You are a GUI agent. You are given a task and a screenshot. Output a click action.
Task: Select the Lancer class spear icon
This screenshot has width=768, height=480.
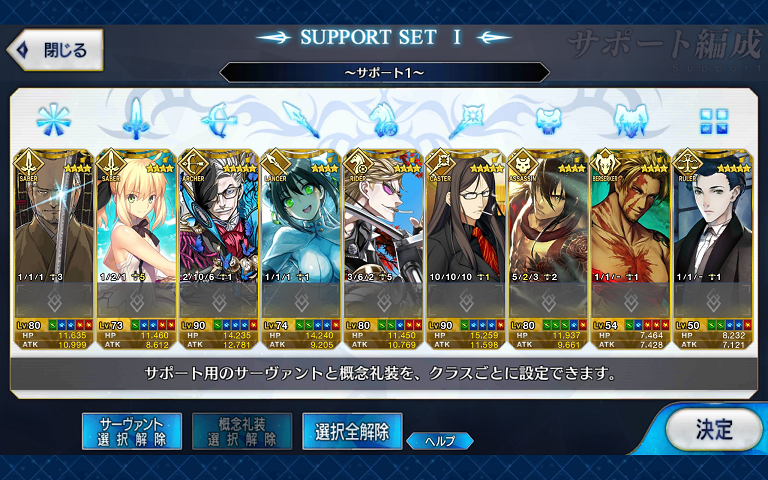[x=301, y=120]
